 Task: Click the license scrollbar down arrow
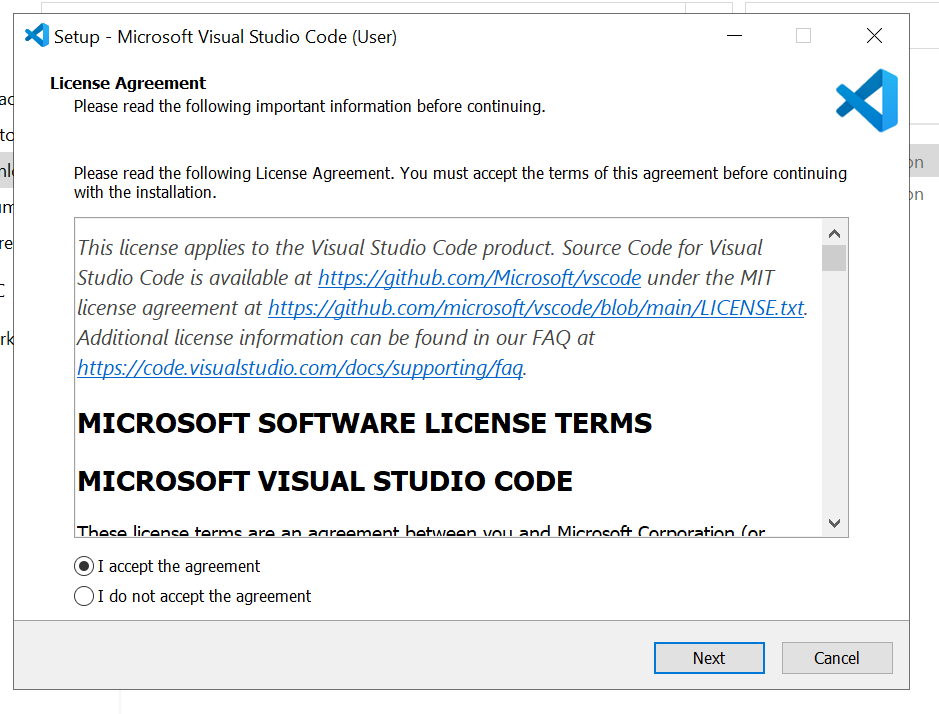(834, 523)
